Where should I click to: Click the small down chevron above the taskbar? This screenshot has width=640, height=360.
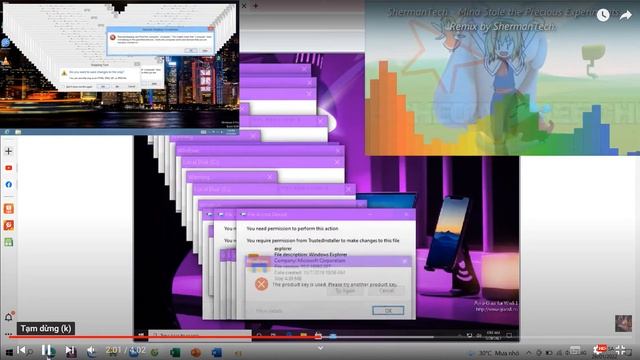pos(321,348)
